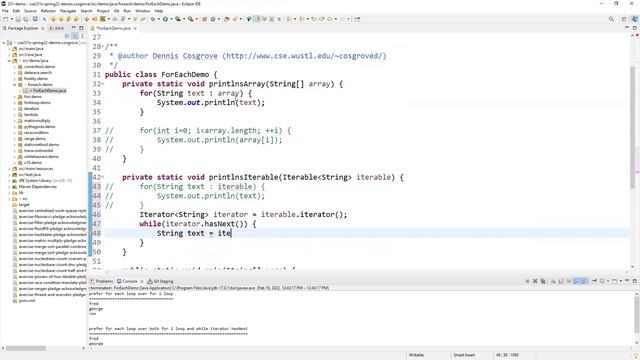
Task: Collapse the src/demo/java folder
Action: [9, 60]
